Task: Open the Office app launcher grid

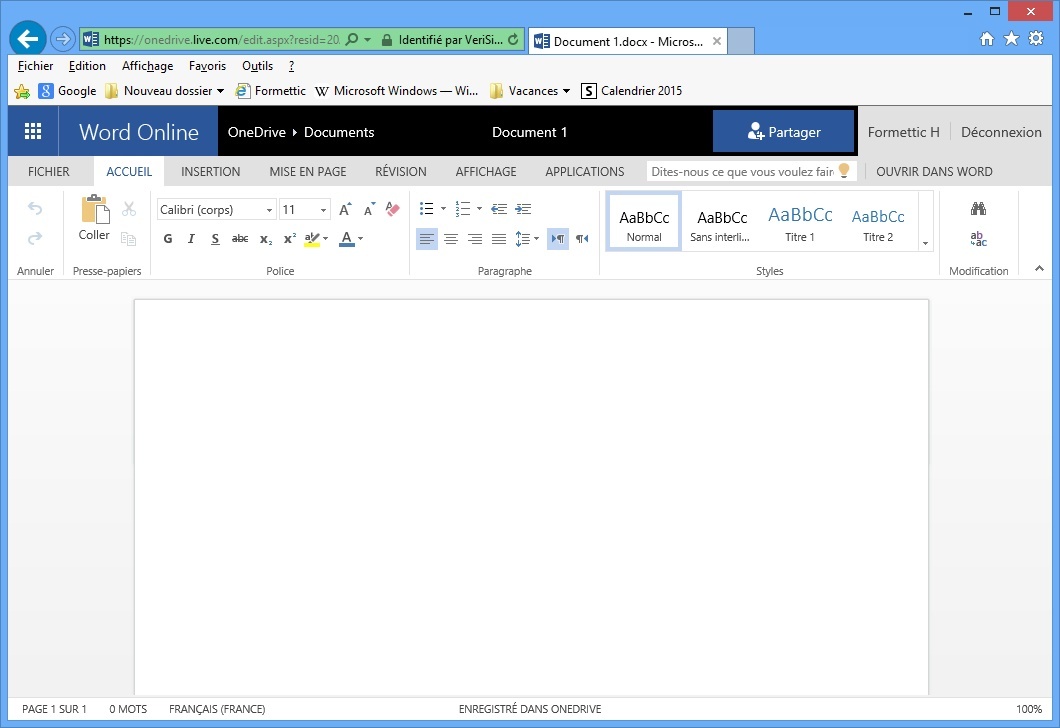Action: click(33, 131)
